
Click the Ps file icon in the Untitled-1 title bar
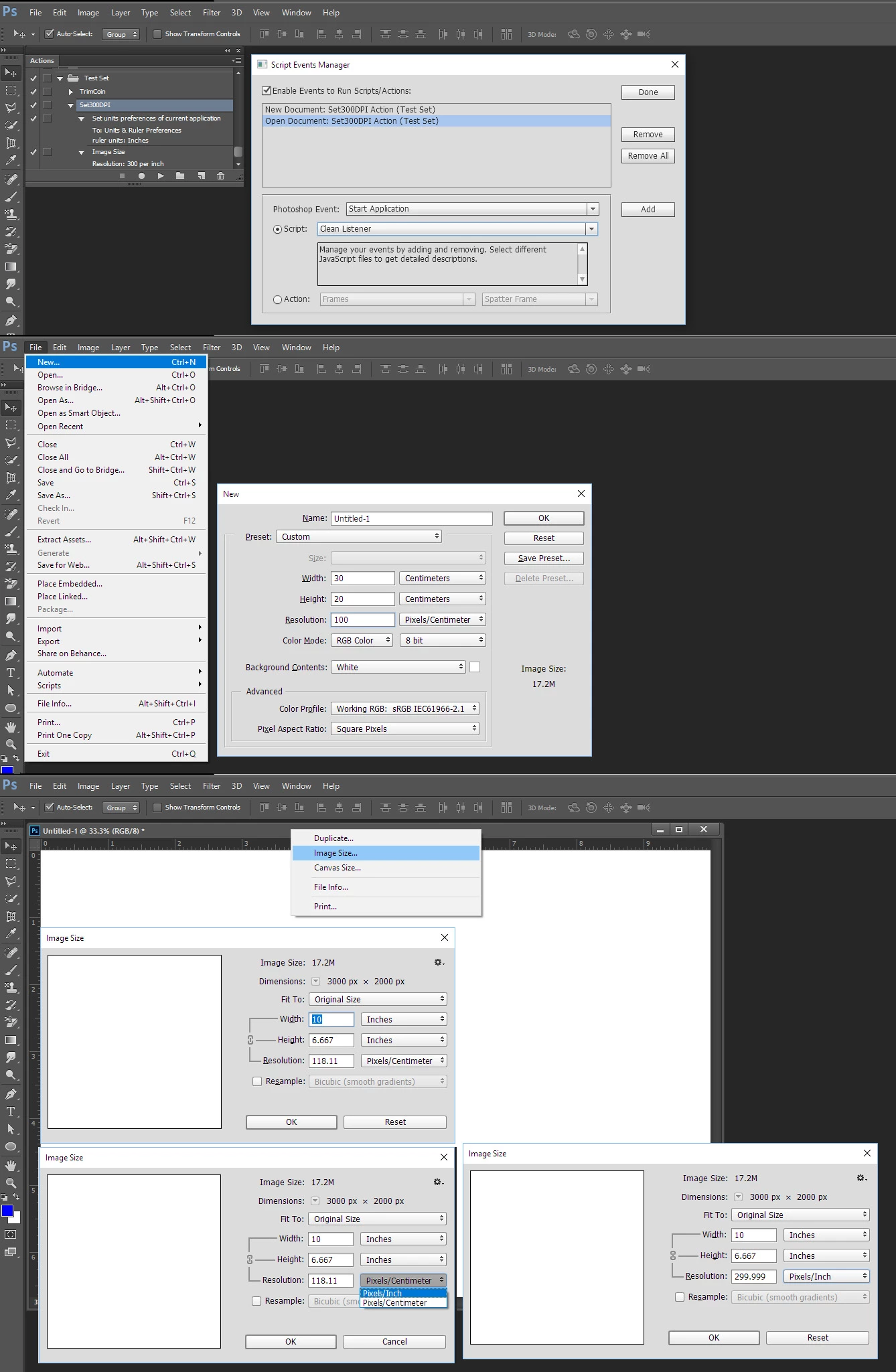tap(35, 830)
